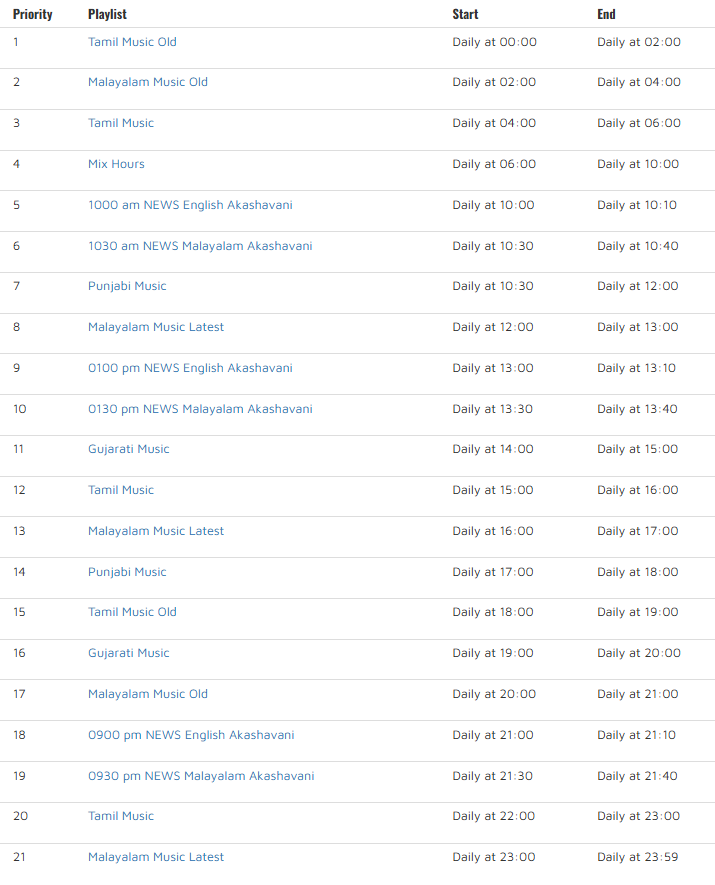Open Tamil Music Old in priority 1 row
The image size is (715, 885).
[132, 42]
